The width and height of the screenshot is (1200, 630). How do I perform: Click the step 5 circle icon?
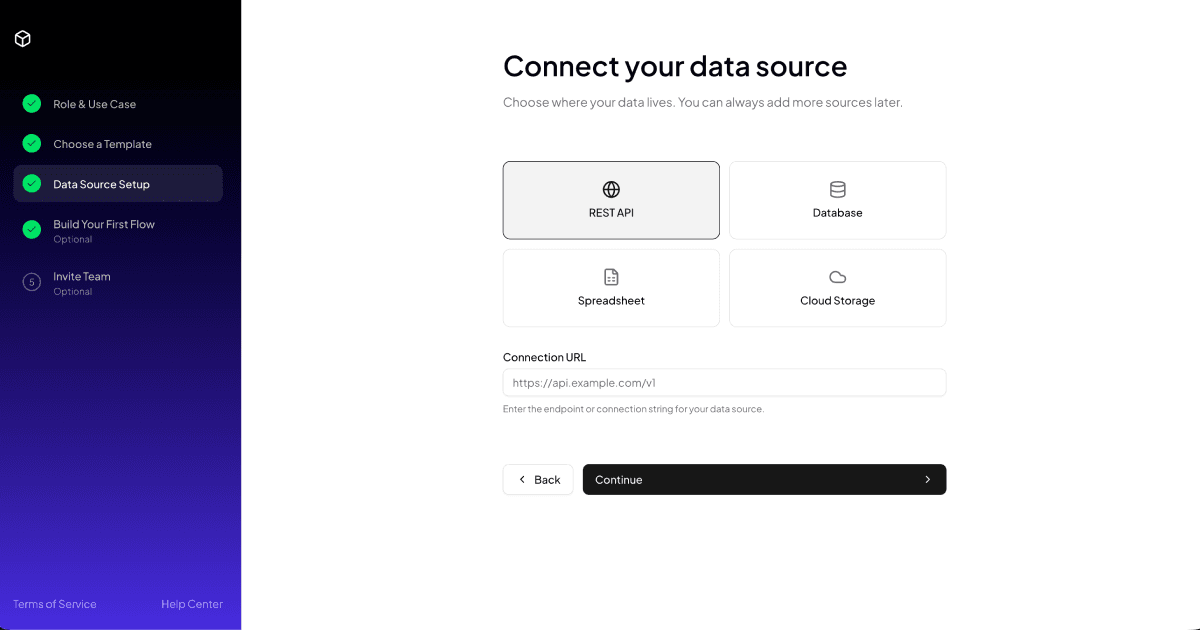click(32, 282)
